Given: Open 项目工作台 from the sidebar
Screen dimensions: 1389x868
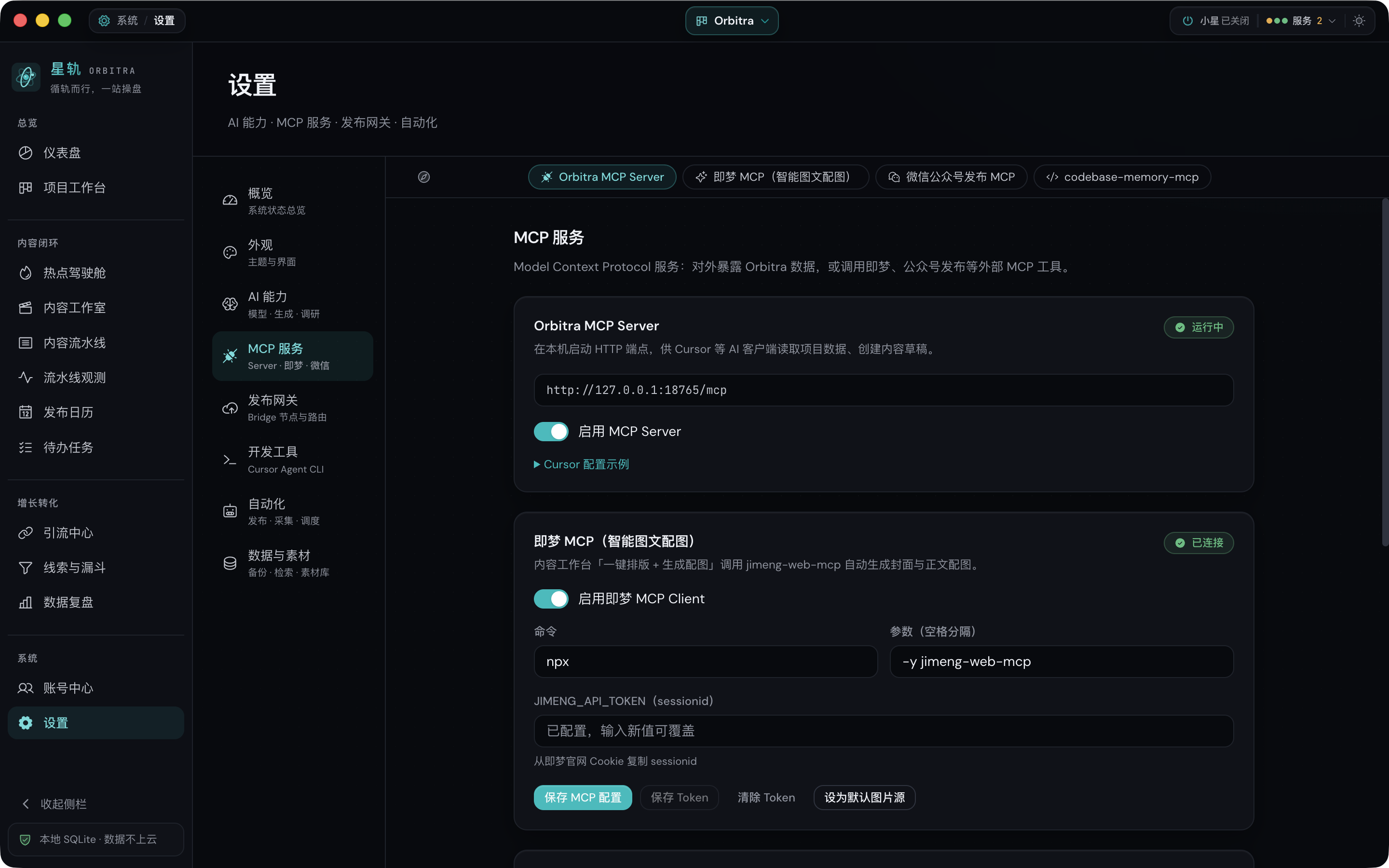Looking at the screenshot, I should pyautogui.click(x=96, y=188).
